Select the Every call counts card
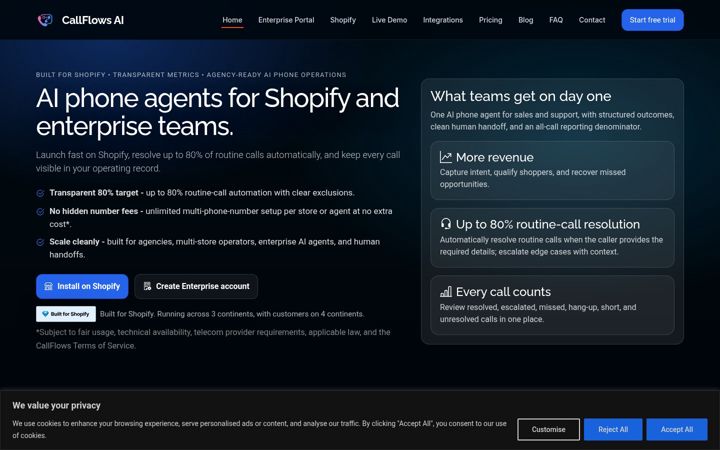720x450 pixels. click(552, 305)
